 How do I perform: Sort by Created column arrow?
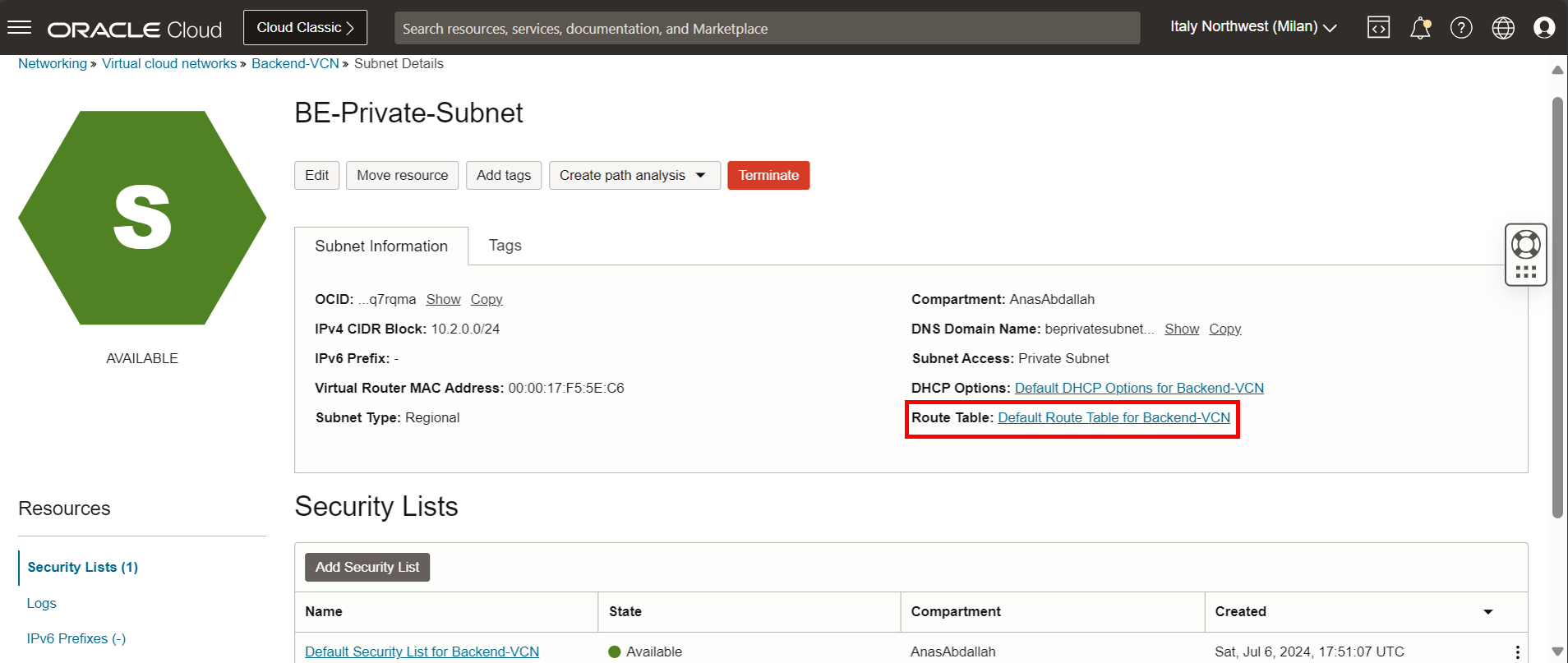[1487, 612]
